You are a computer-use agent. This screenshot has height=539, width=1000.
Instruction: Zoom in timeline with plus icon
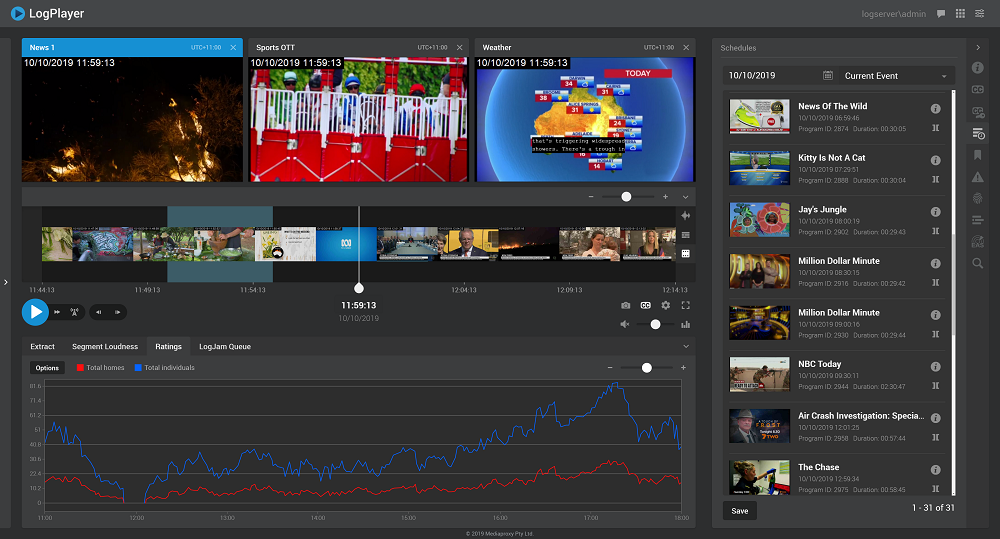[x=665, y=196]
